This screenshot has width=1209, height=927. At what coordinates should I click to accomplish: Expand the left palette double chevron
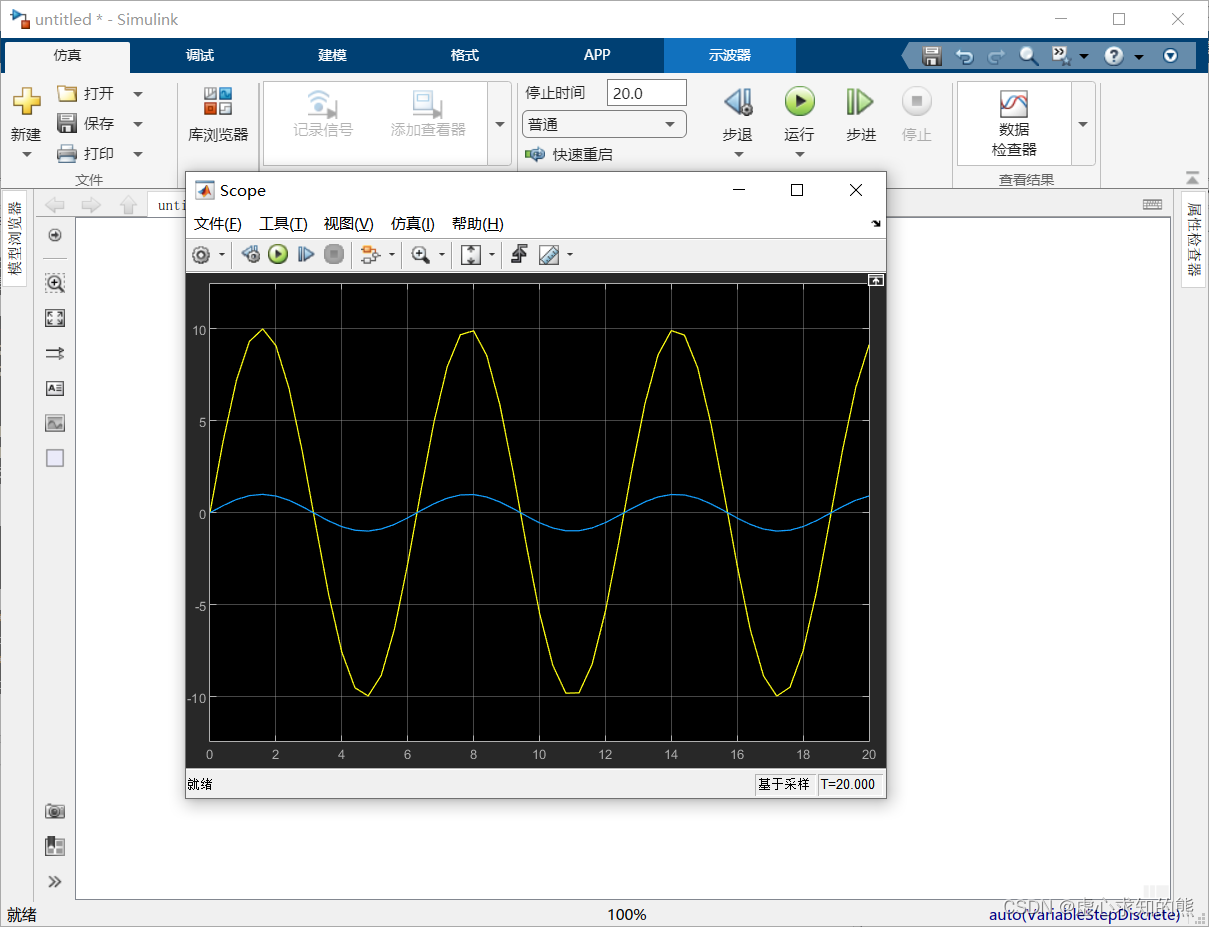coord(55,881)
